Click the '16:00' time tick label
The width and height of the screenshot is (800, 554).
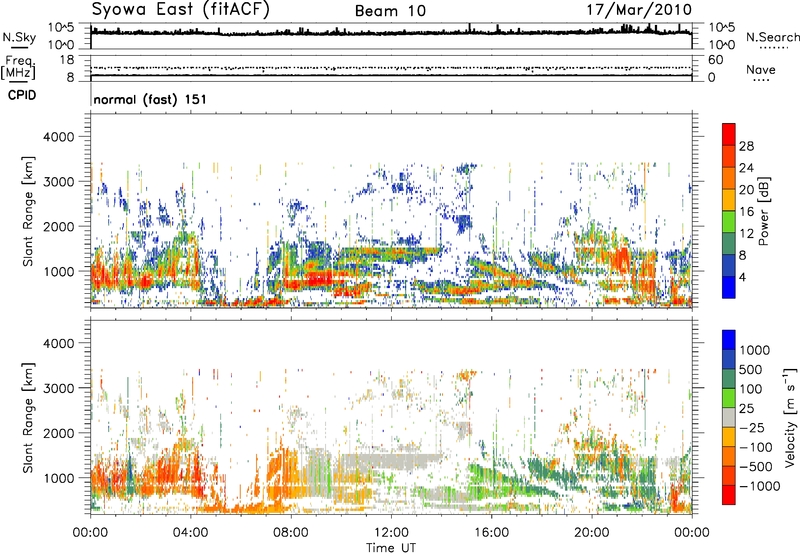[491, 533]
